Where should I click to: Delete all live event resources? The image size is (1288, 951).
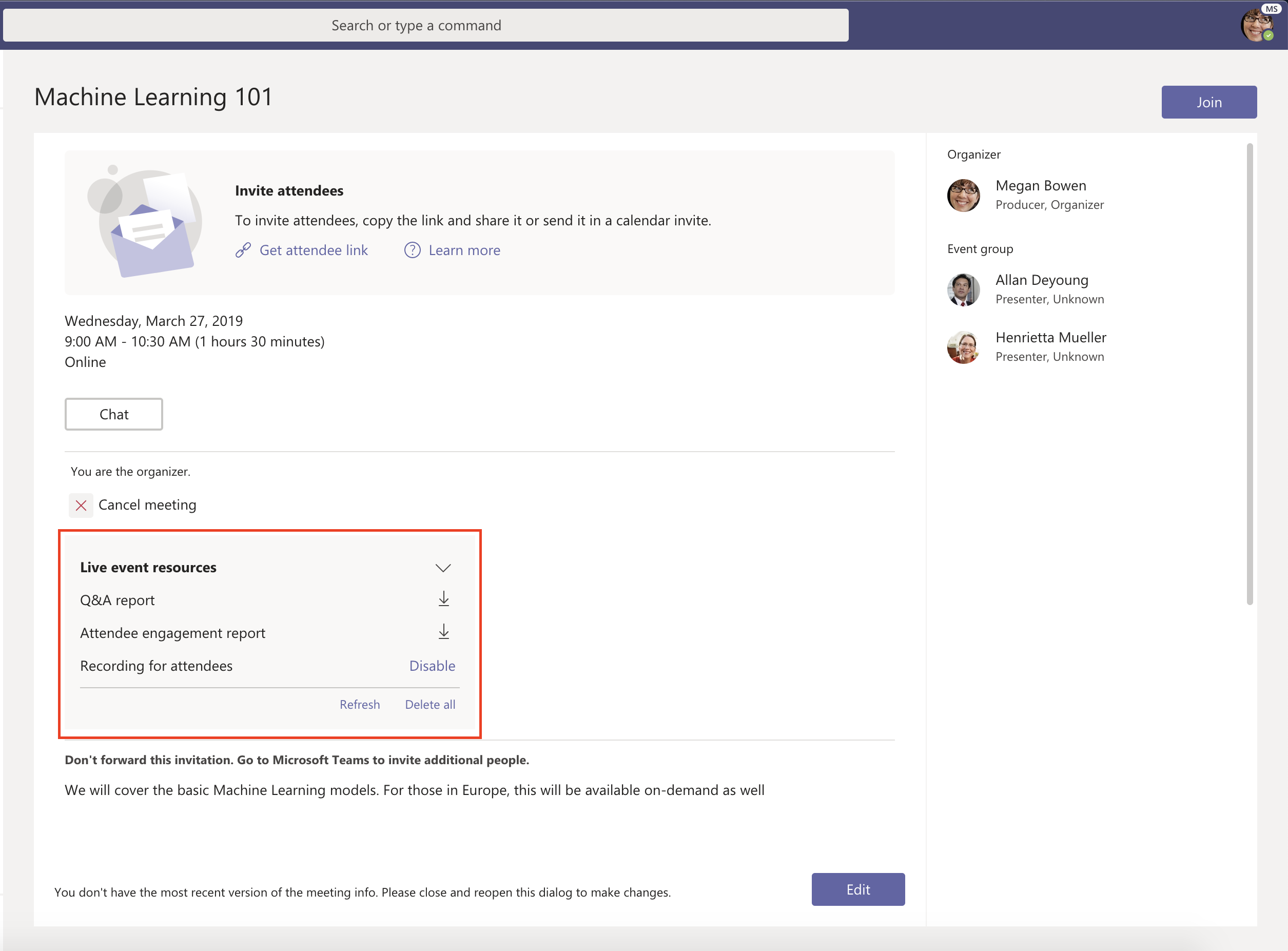[x=430, y=704]
